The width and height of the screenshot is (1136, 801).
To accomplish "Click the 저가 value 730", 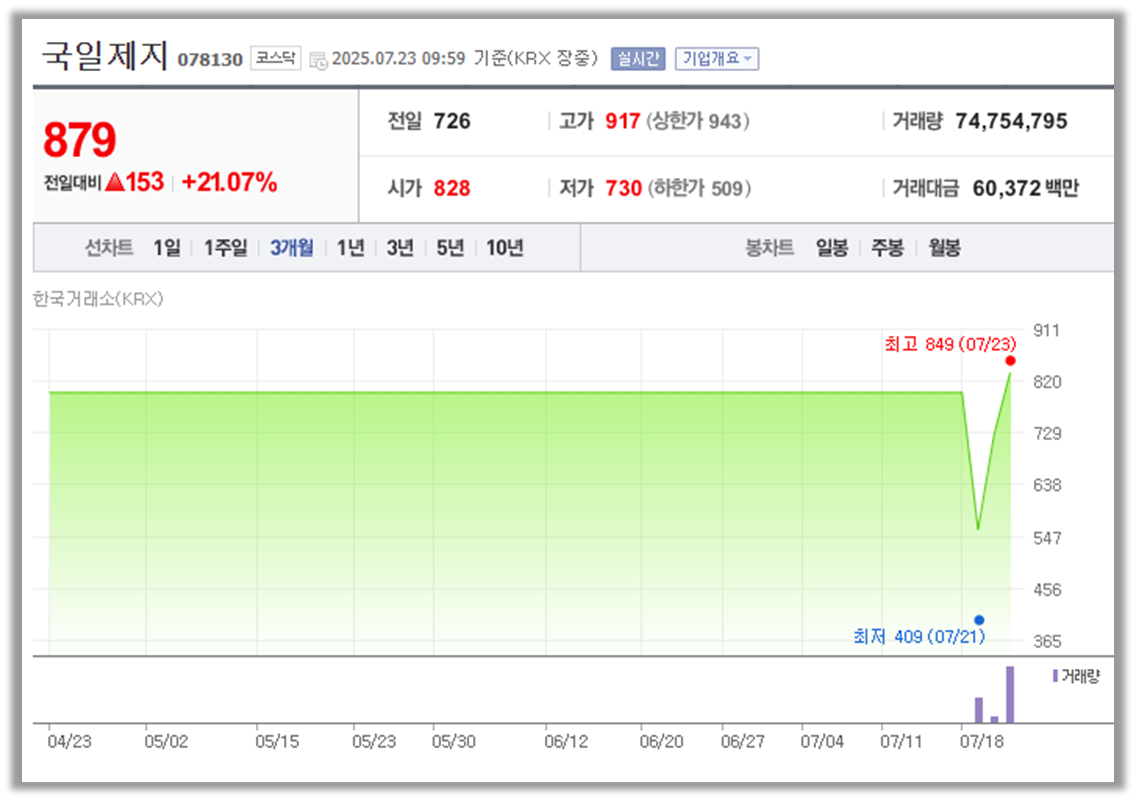I will pos(624,188).
